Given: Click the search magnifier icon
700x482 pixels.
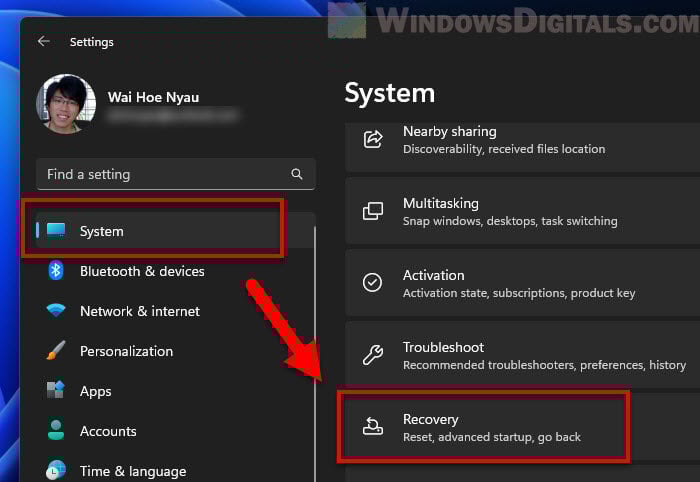Looking at the screenshot, I should point(297,174).
